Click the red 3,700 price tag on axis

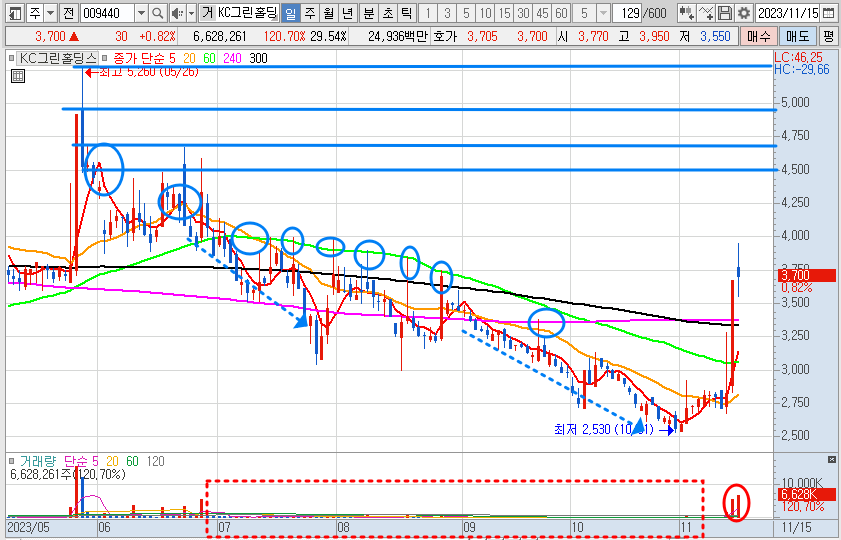click(806, 276)
